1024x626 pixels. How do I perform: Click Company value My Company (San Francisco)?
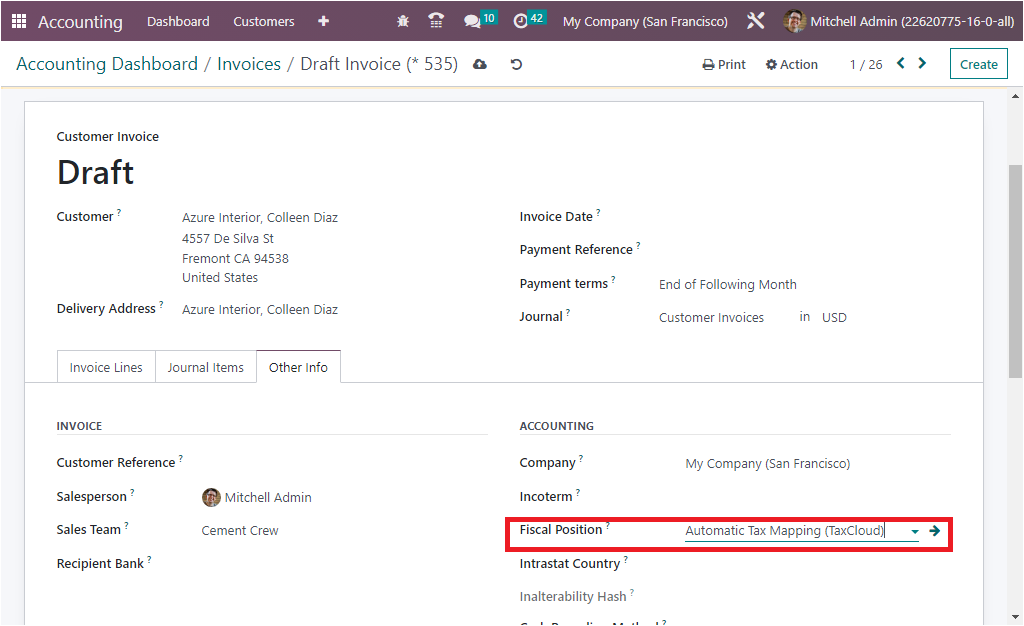(767, 463)
